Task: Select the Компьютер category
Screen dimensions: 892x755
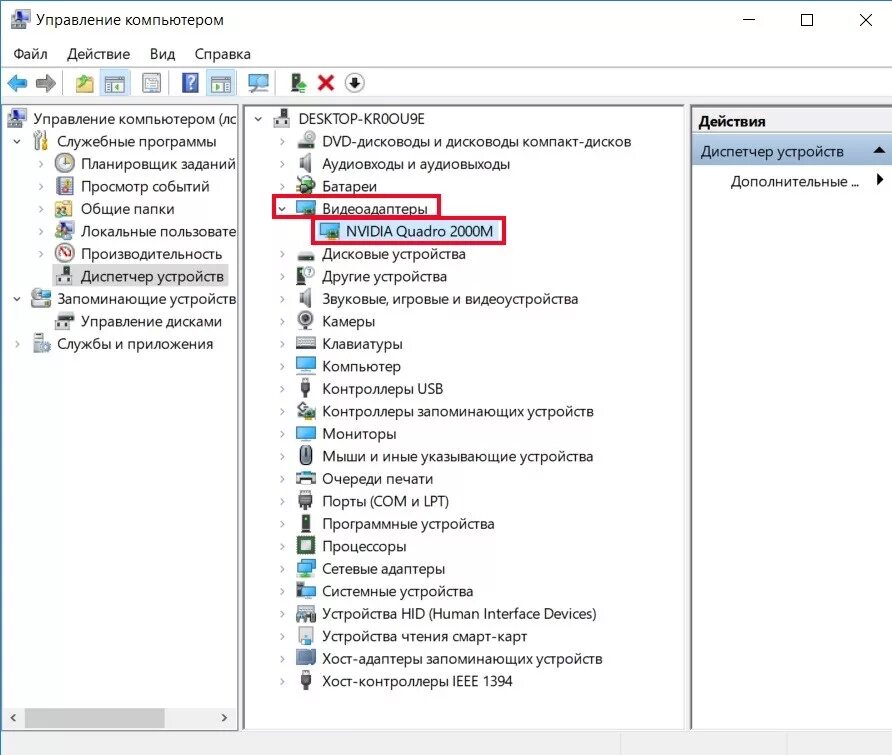Action: tap(361, 366)
